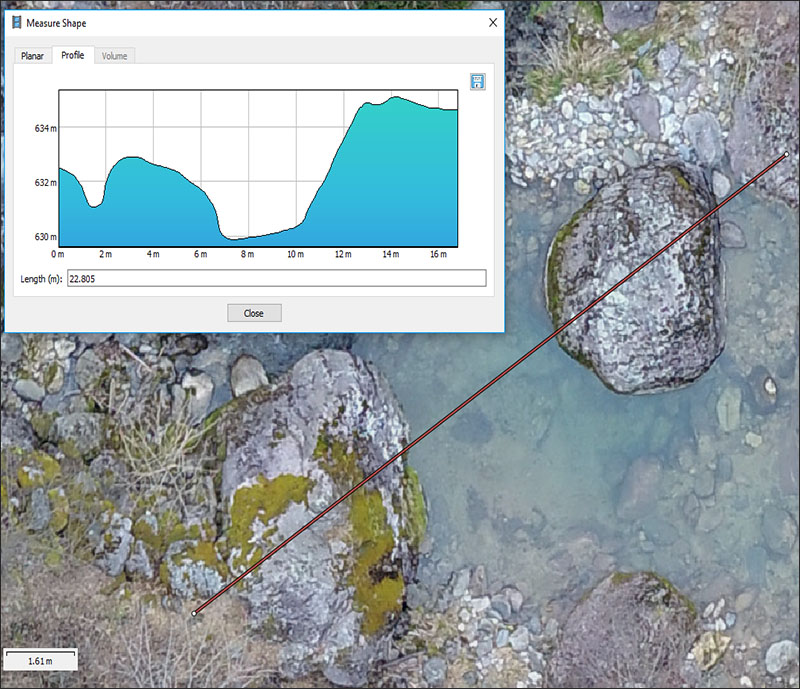Click the 0 m distance axis label
The image size is (800, 689).
click(58, 254)
